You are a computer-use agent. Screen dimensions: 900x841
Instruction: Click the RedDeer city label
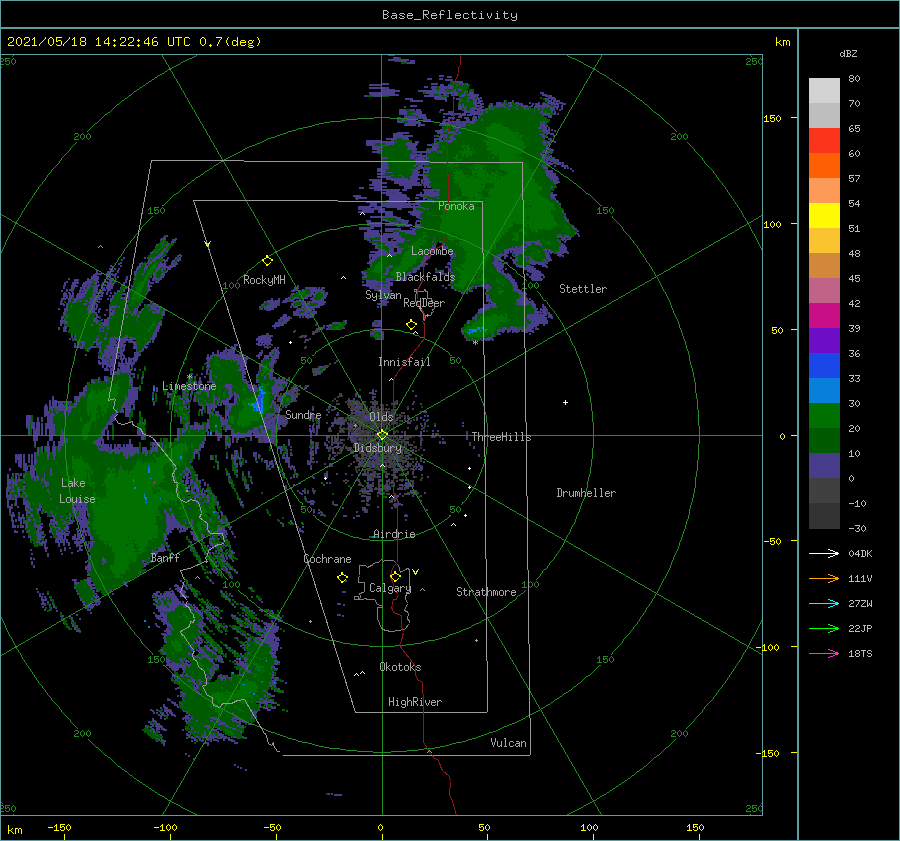tap(424, 303)
